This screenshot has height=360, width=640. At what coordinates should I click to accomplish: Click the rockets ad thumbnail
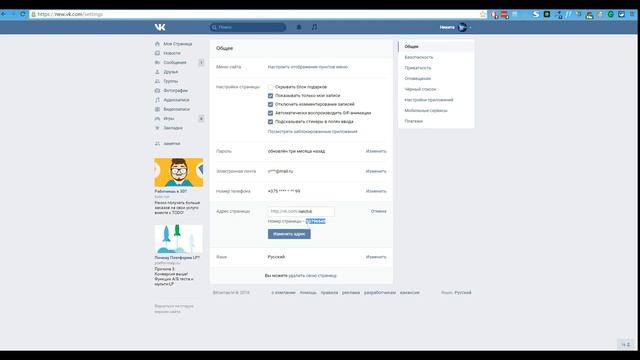(x=179, y=239)
